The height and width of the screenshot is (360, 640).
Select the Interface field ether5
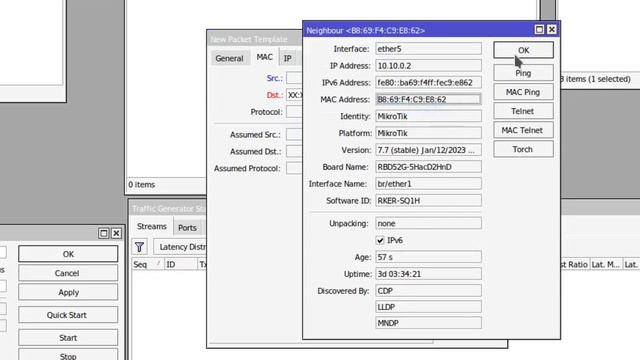[x=428, y=49]
